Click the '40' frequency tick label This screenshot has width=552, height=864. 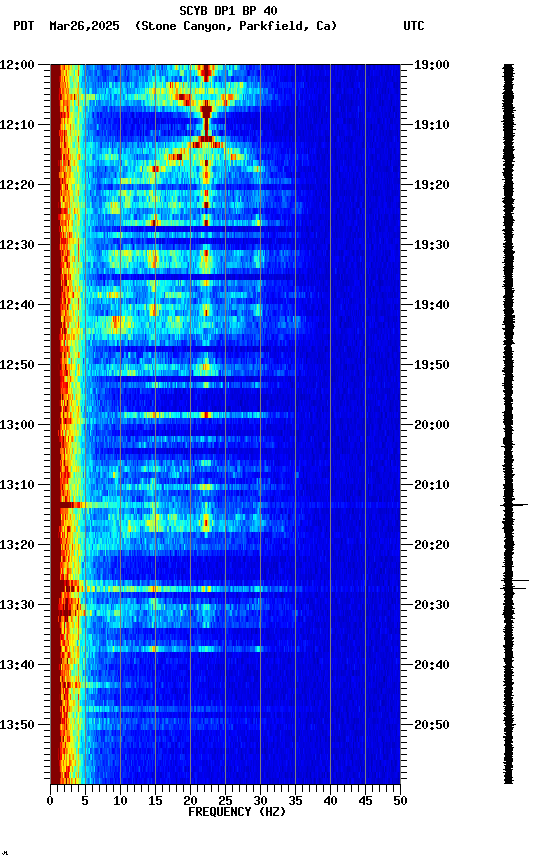point(331,801)
